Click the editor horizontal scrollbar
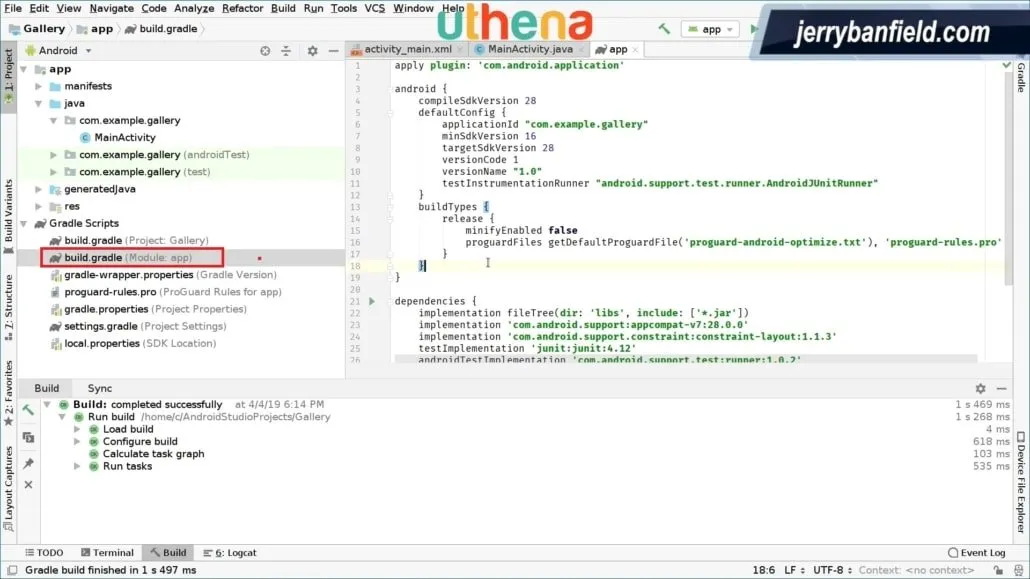1030x579 pixels. [685, 359]
